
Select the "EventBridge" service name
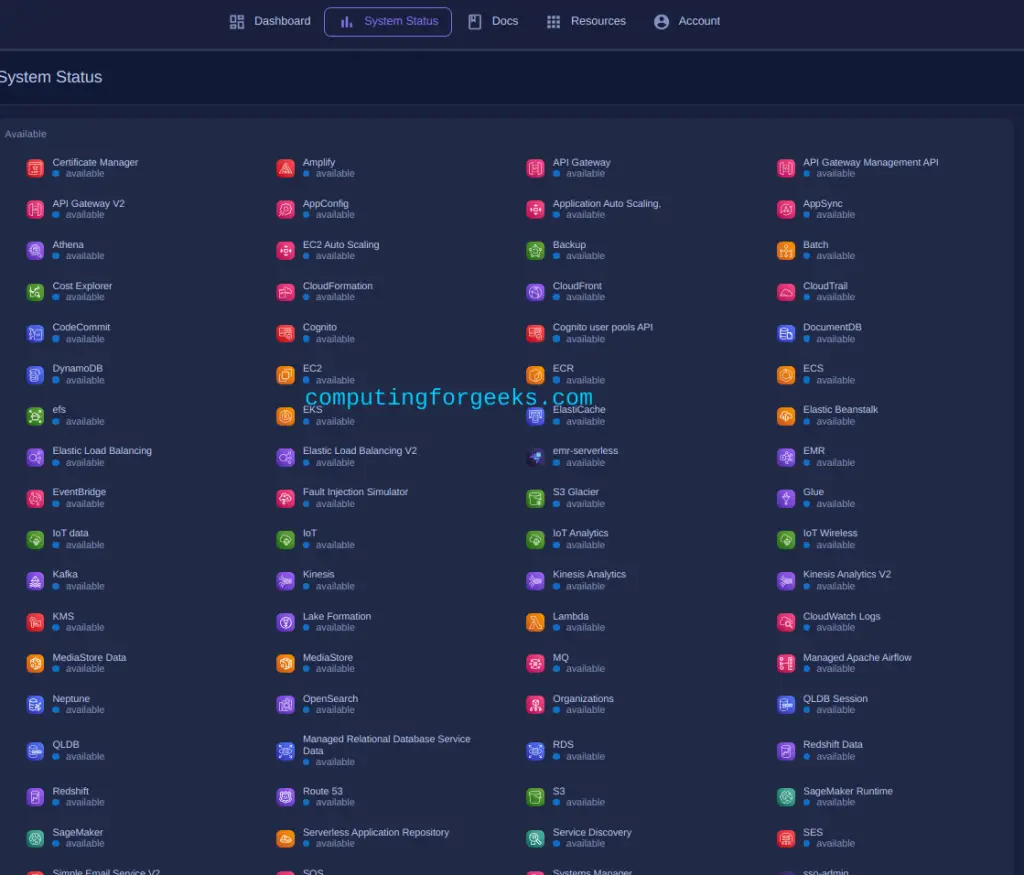[x=79, y=492]
